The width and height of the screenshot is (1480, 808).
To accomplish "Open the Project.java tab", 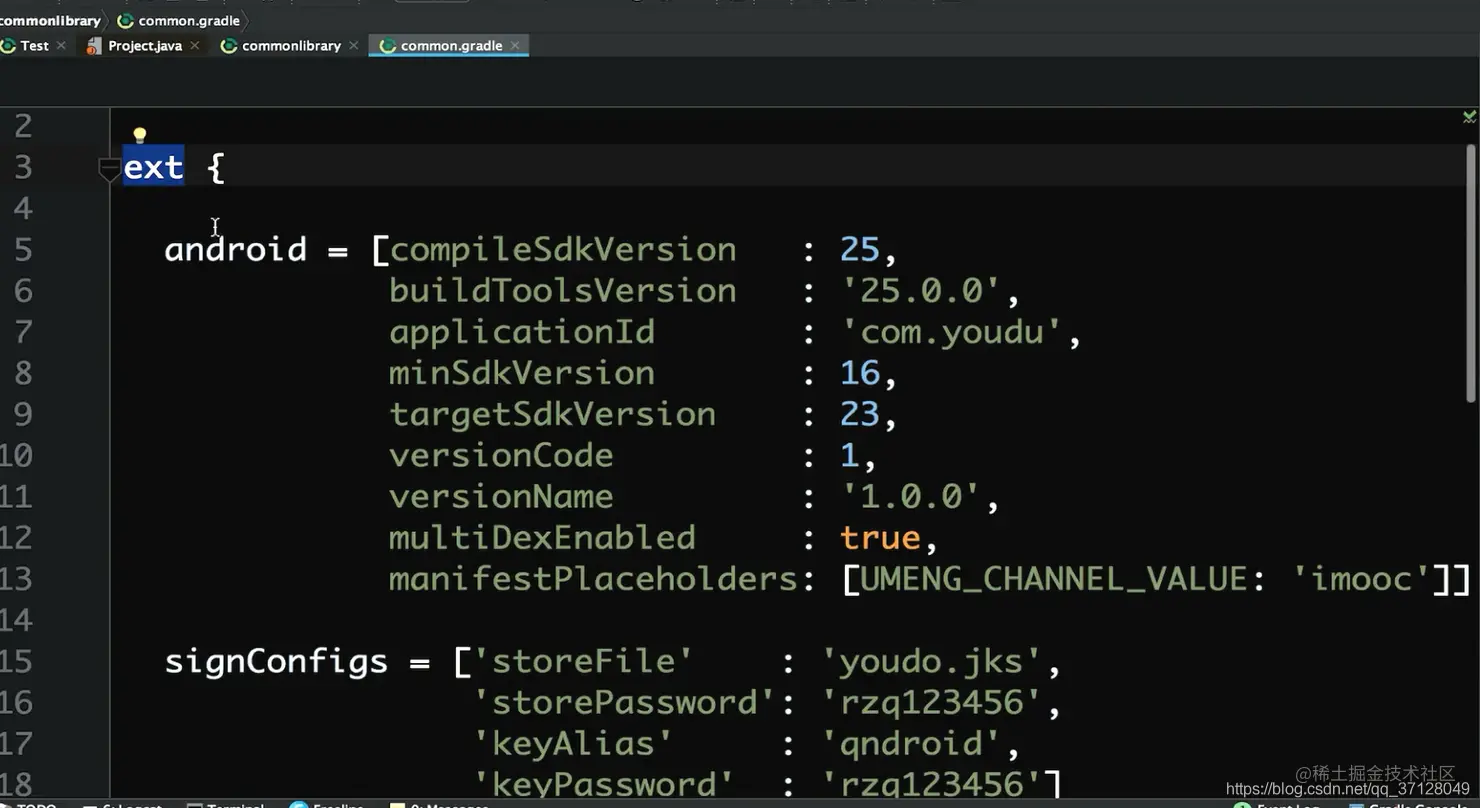I will 145,46.
